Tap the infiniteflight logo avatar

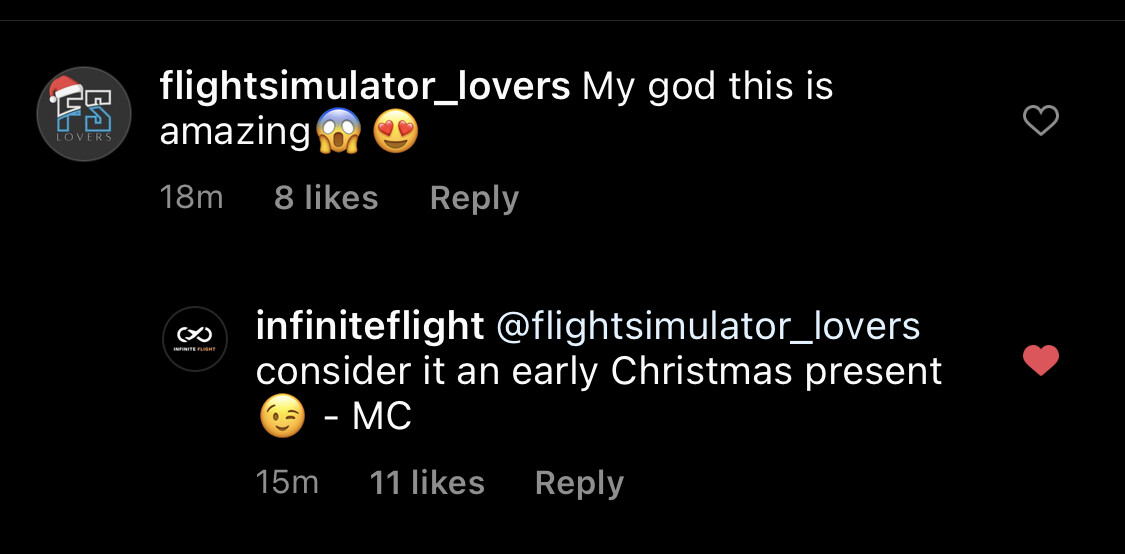tap(194, 339)
